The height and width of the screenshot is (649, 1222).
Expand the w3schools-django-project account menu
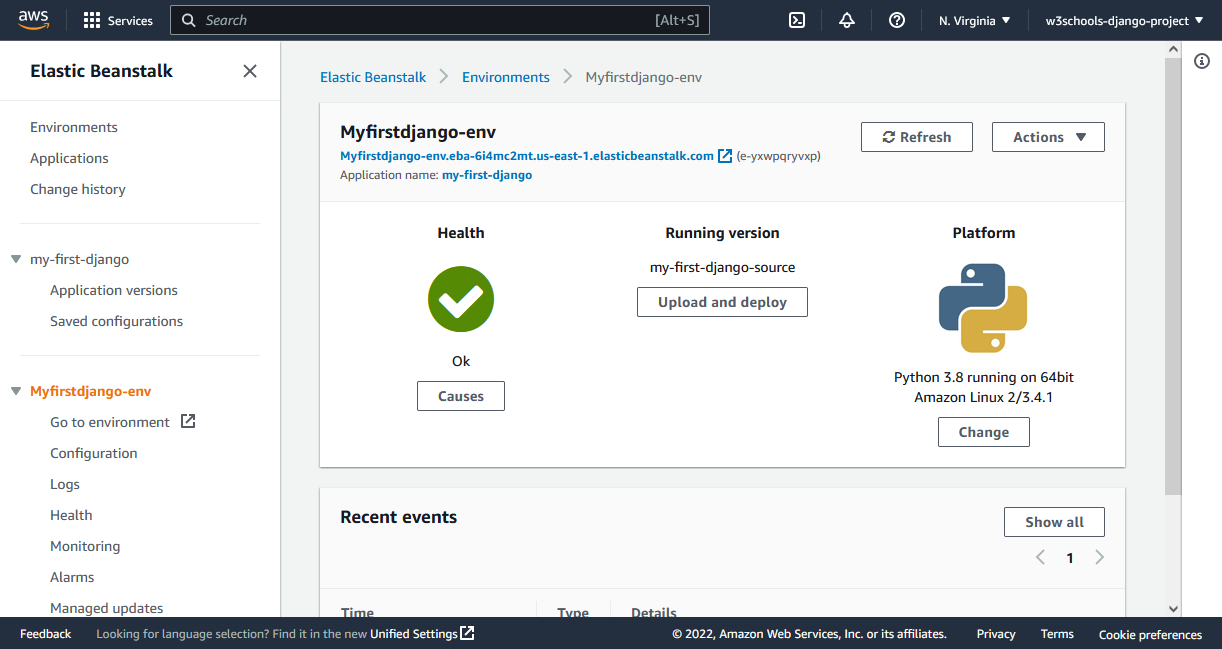(x=1124, y=20)
